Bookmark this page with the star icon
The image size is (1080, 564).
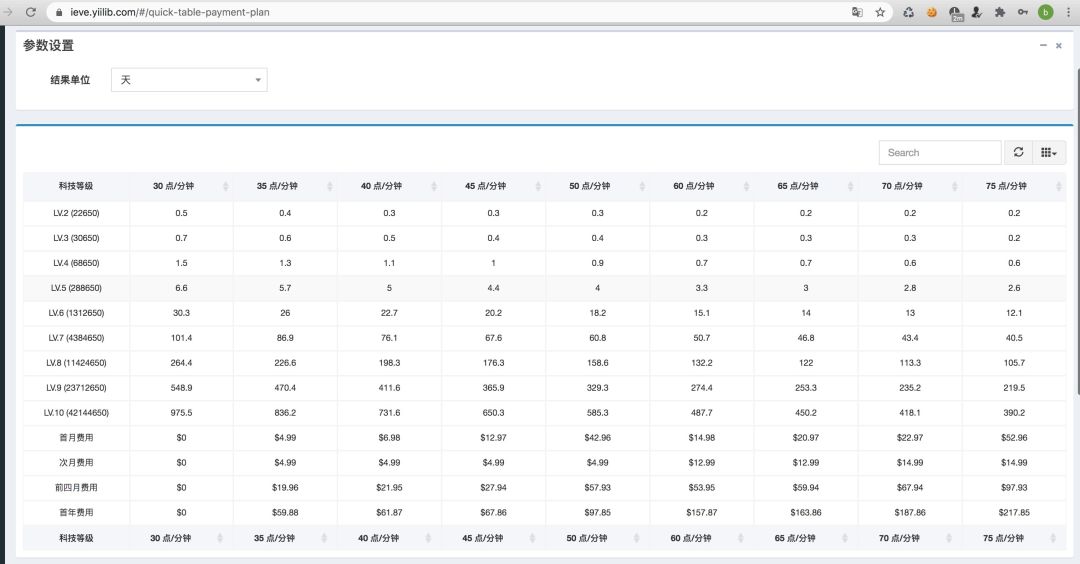click(x=880, y=12)
